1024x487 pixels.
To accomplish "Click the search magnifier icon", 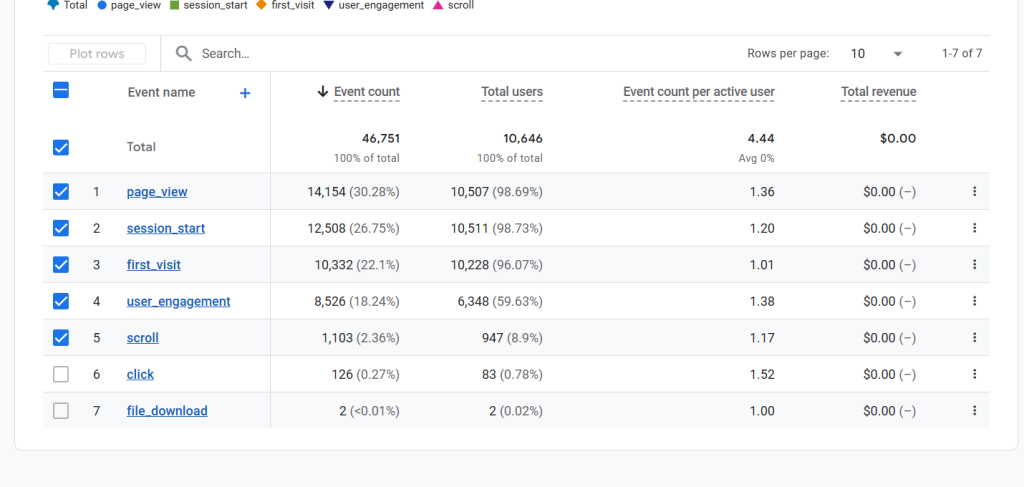I will (183, 54).
